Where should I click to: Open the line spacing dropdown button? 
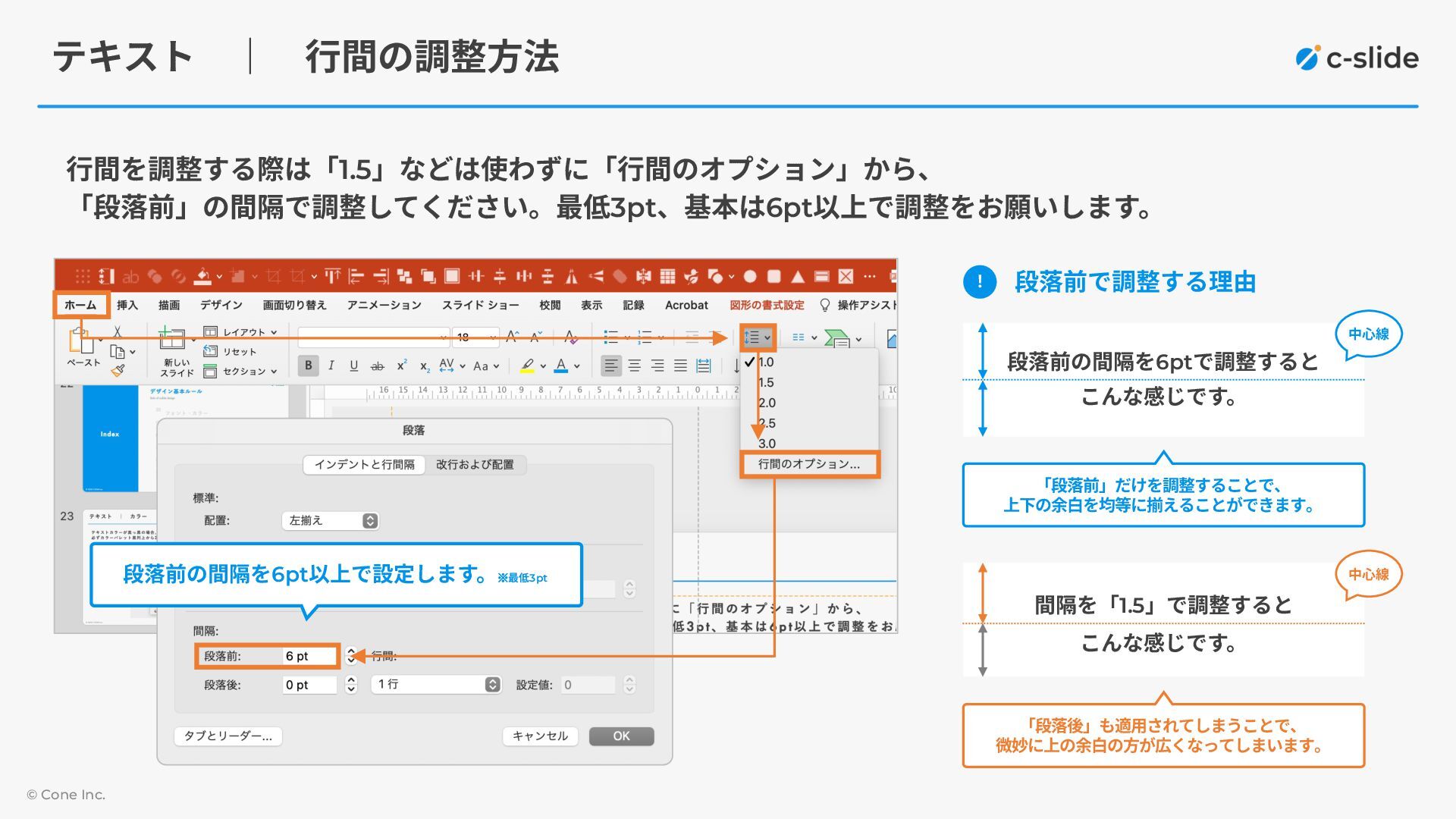coord(757,337)
